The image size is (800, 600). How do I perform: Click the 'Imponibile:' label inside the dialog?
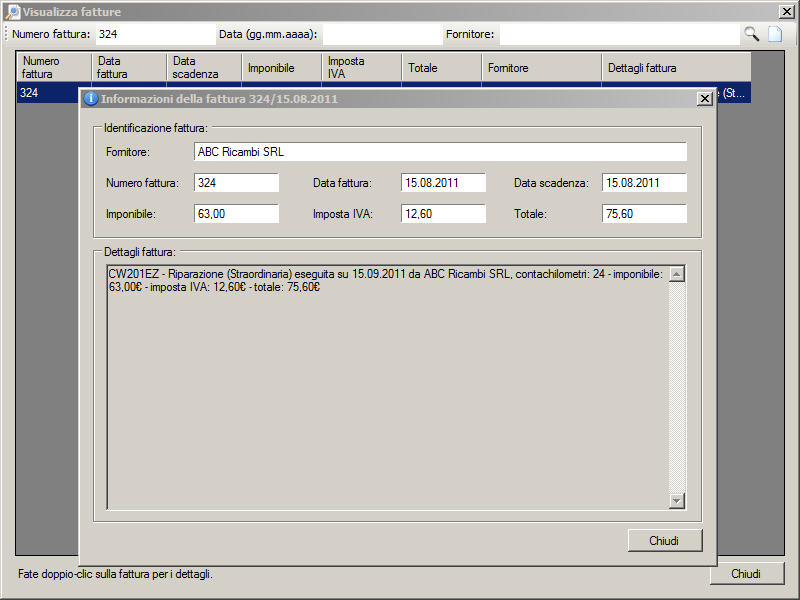click(x=131, y=214)
